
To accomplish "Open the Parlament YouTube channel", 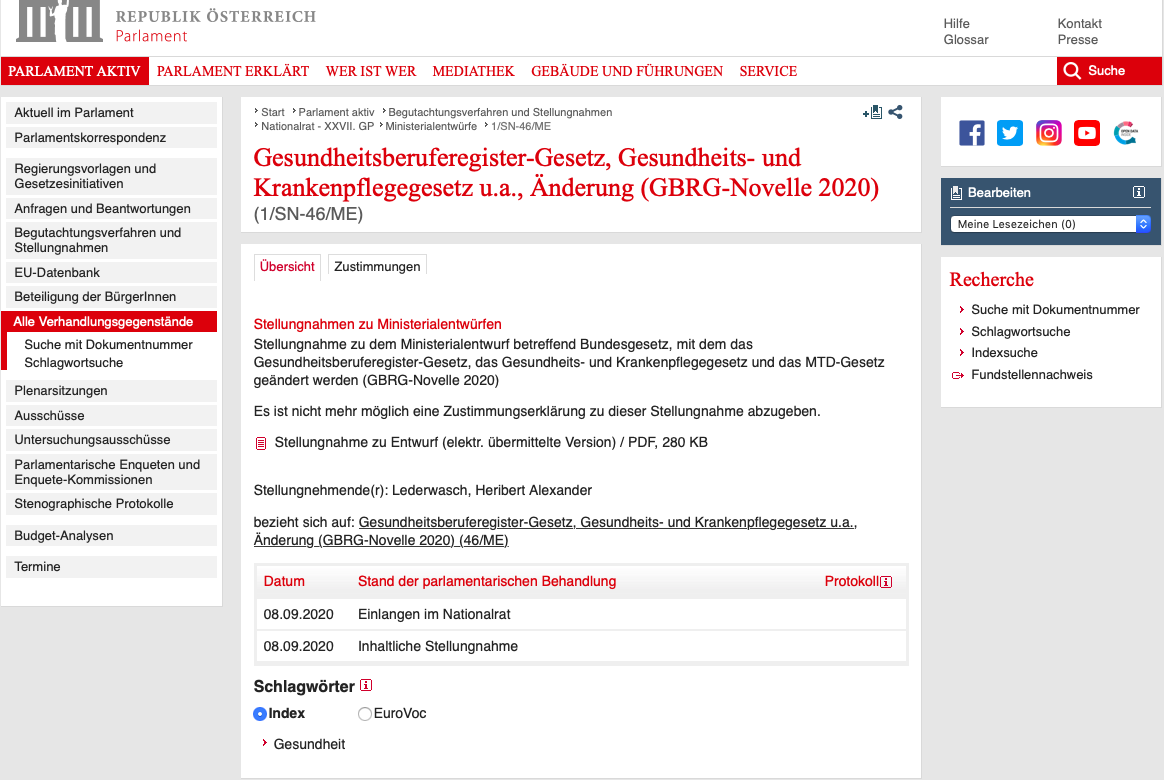I will tap(1086, 133).
